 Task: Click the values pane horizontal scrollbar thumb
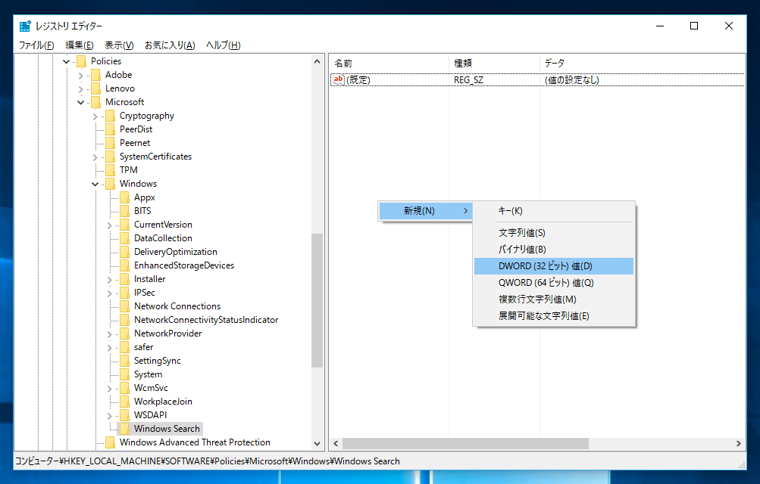point(466,443)
